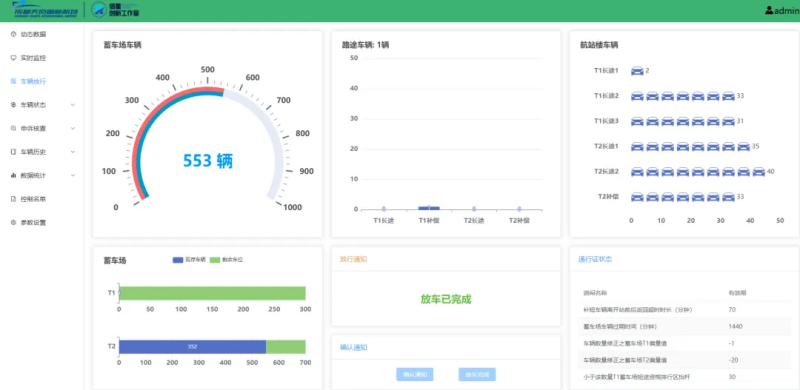Image resolution: width=800 pixels, height=390 pixels.
Task: Click the count 31 beside T1长途3
Action: click(x=740, y=121)
